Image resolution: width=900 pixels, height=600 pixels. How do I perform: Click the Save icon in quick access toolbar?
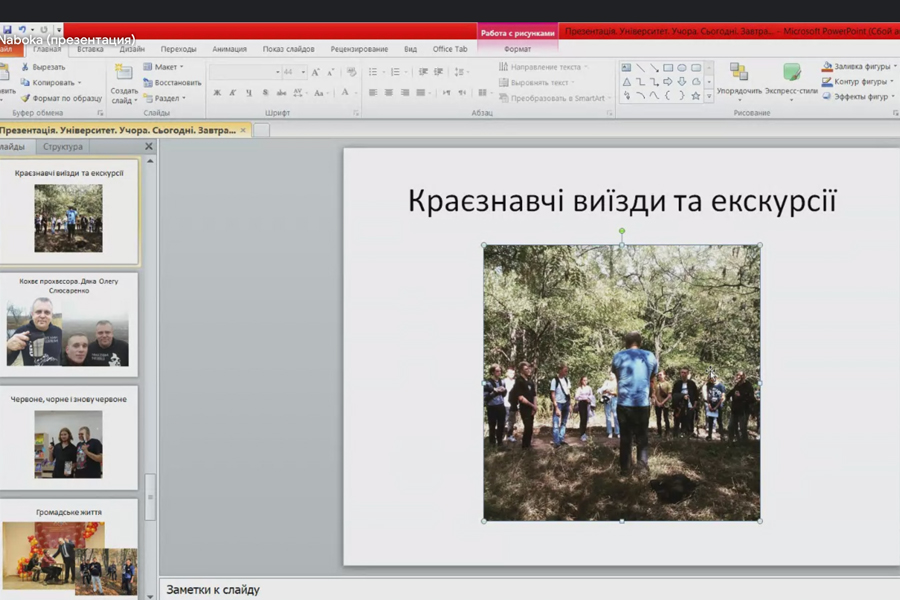point(6,30)
